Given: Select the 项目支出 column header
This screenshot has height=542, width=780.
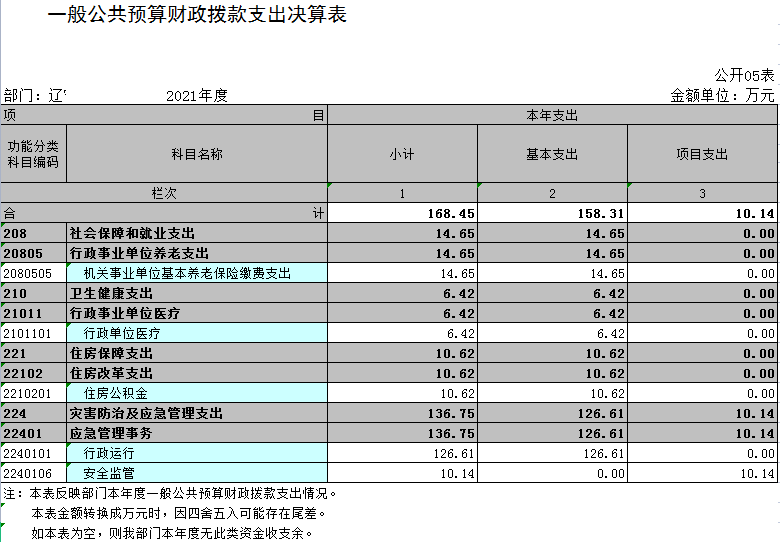Looking at the screenshot, I should pyautogui.click(x=702, y=154).
